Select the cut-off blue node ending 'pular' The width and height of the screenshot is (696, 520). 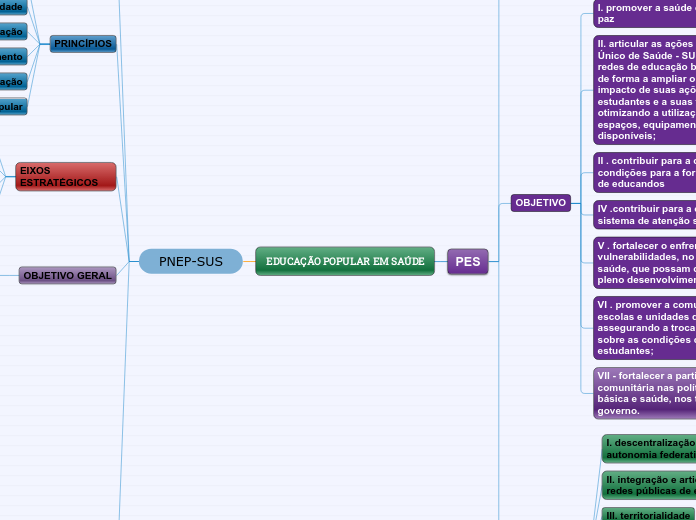13,107
